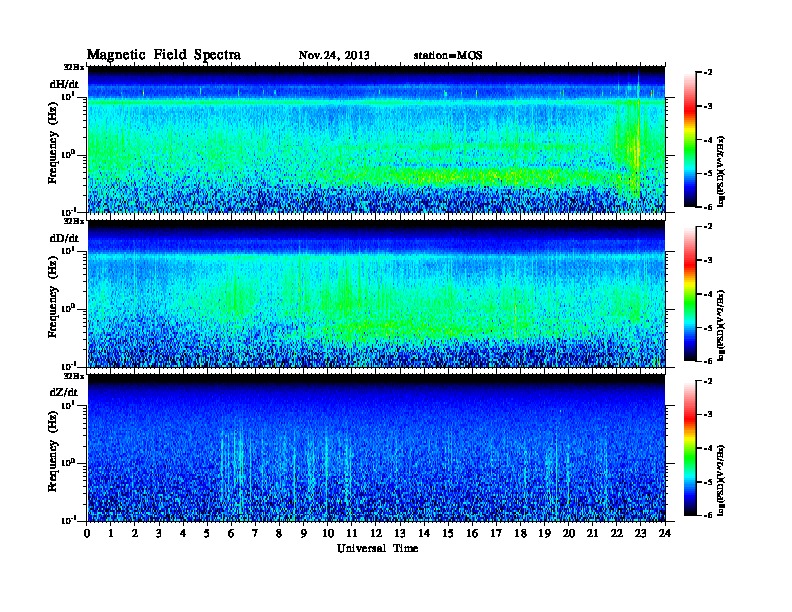Click hour 10 on the time axis
The width and height of the screenshot is (792, 612).
point(328,534)
